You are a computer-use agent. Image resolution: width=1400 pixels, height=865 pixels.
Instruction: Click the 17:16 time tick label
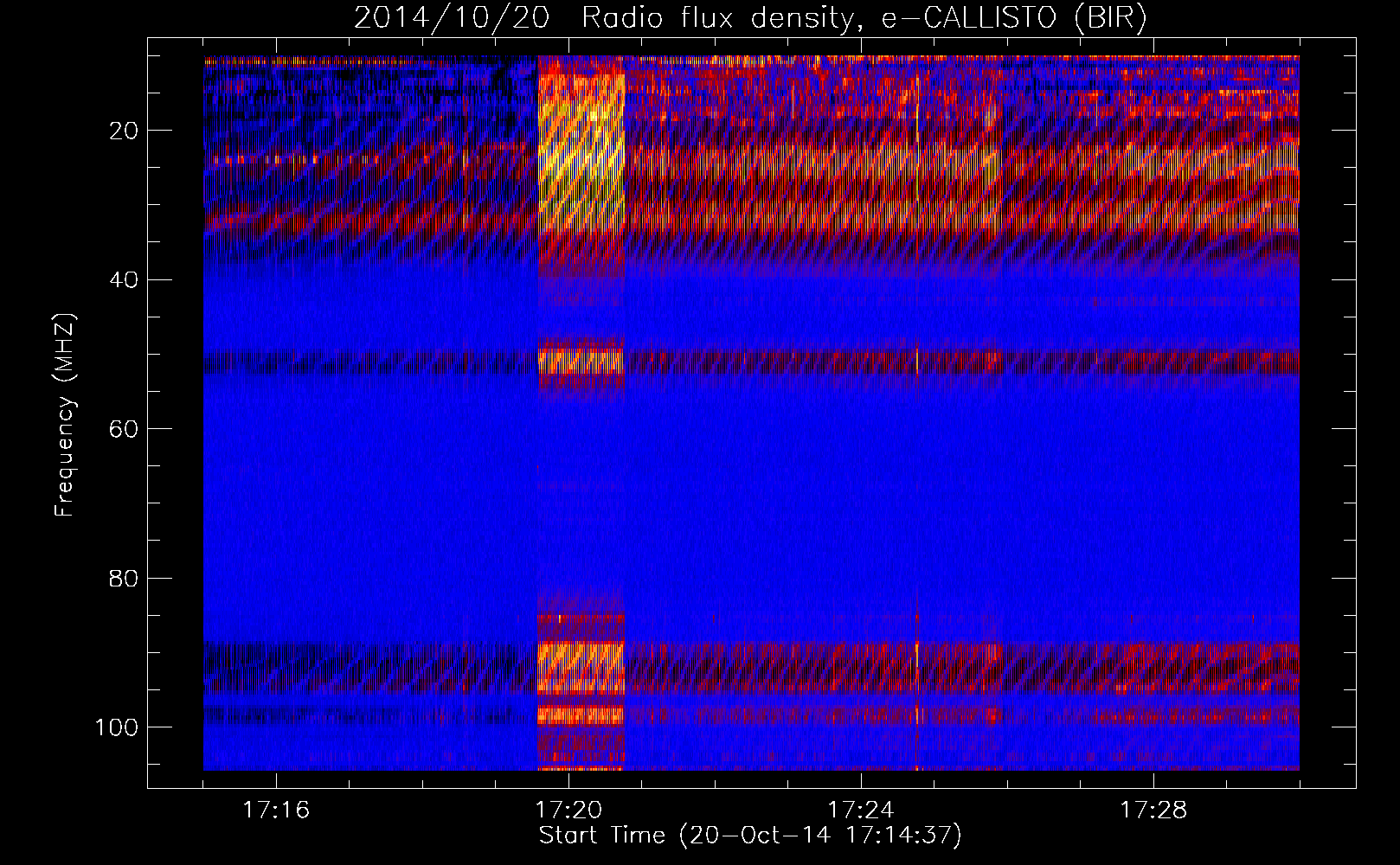point(276,811)
